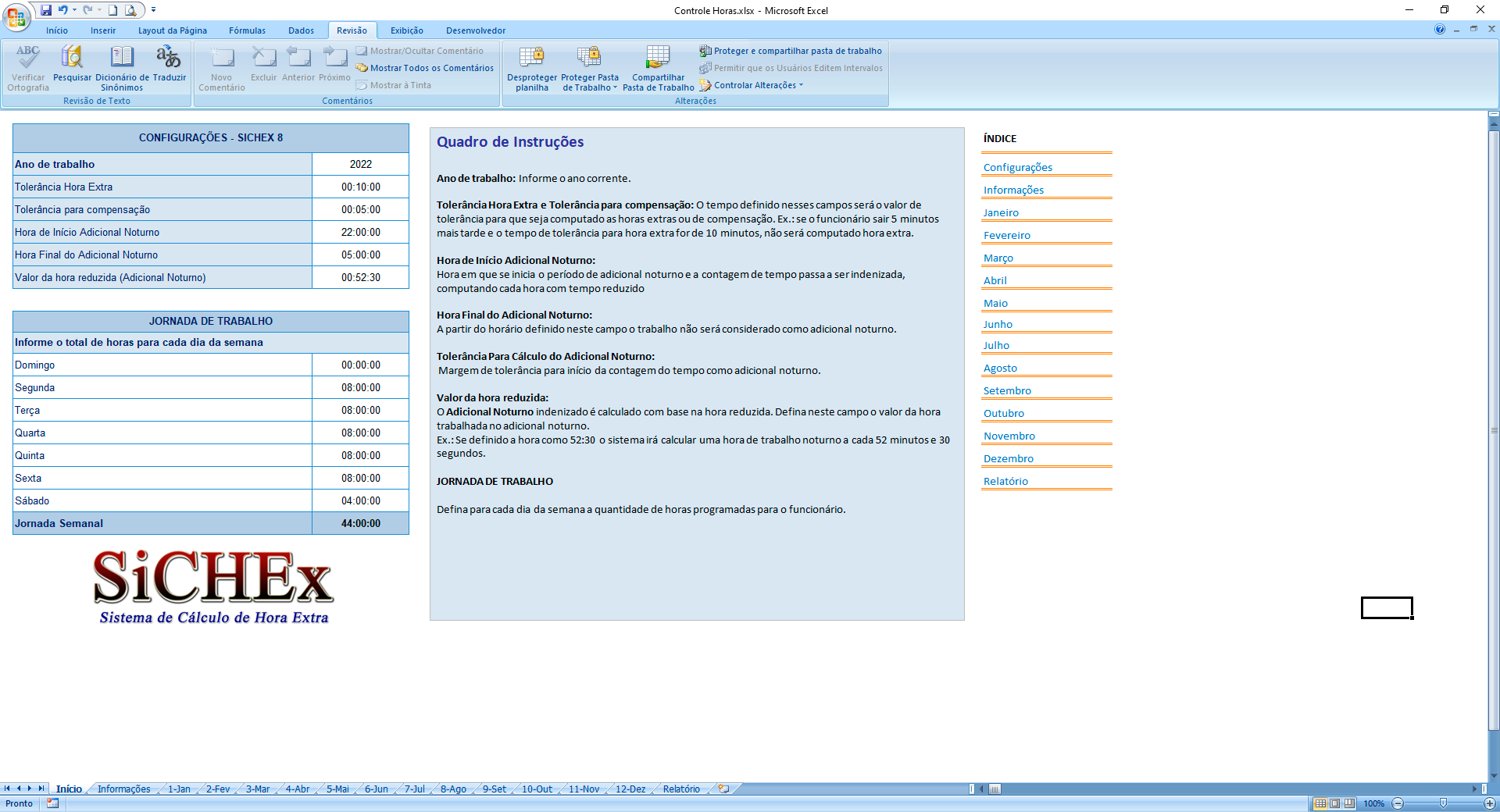This screenshot has width=1500, height=812.
Task: Open the Exibição ribbon tab
Action: [x=407, y=30]
